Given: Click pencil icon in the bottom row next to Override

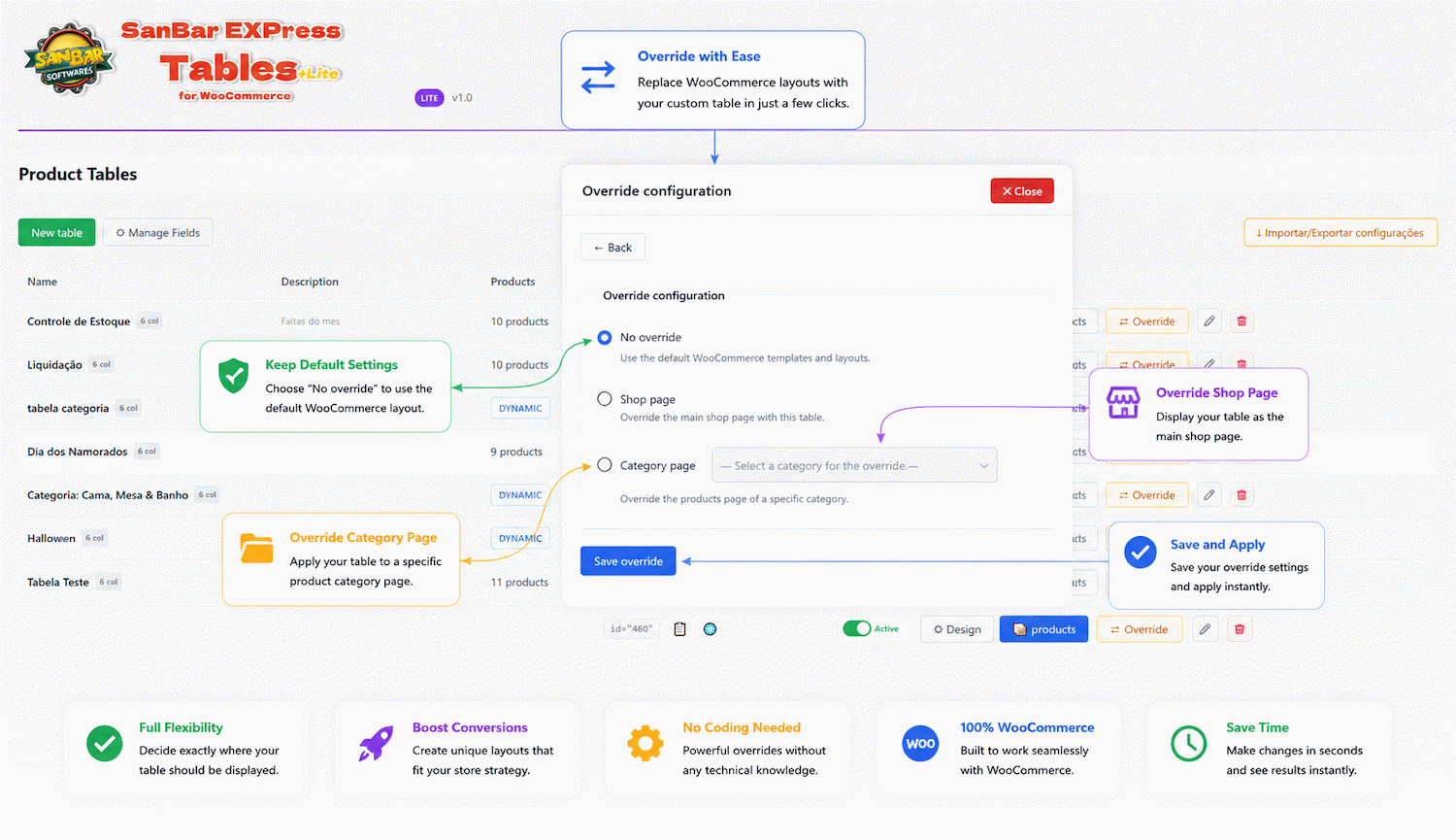Looking at the screenshot, I should (1205, 629).
